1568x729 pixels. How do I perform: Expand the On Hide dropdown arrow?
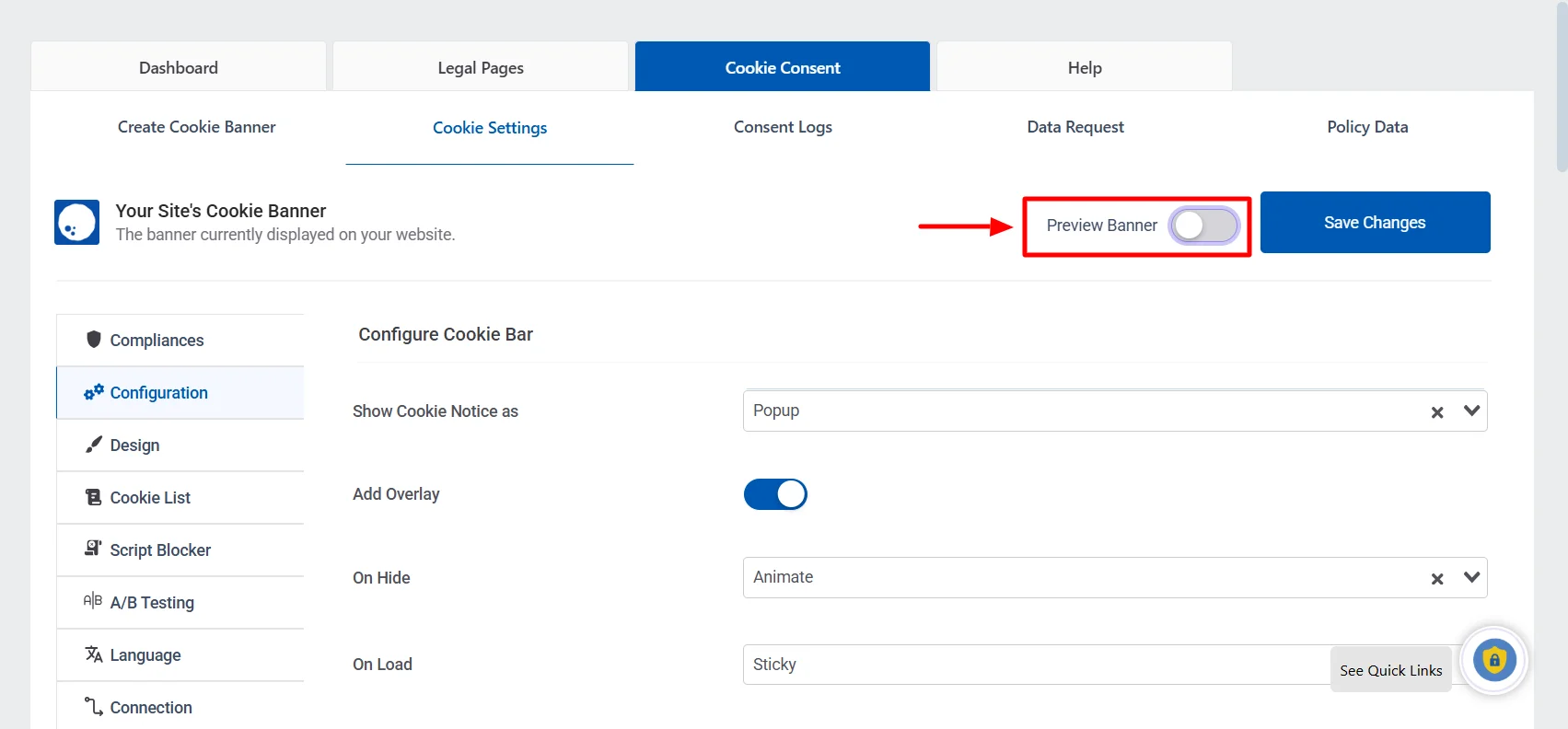(x=1471, y=578)
